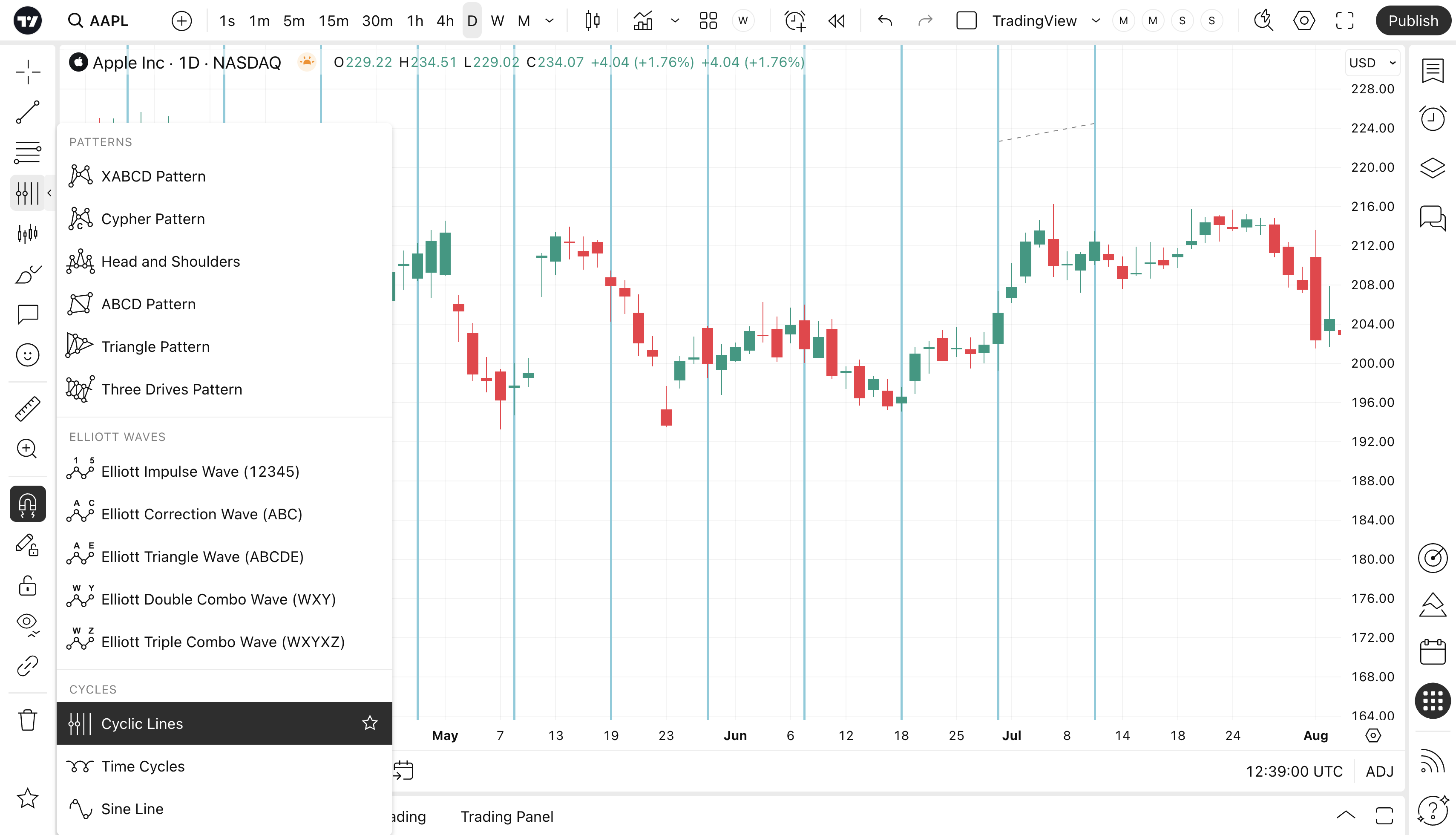Open the Measure ruler tool

coord(28,409)
